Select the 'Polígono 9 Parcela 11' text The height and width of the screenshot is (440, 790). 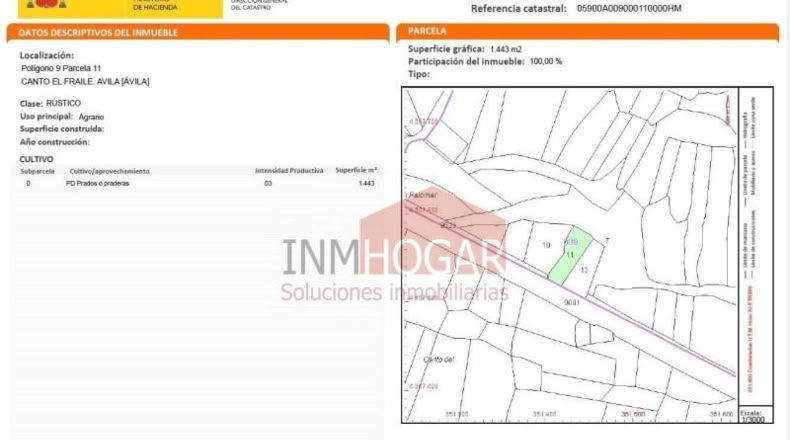pos(61,68)
